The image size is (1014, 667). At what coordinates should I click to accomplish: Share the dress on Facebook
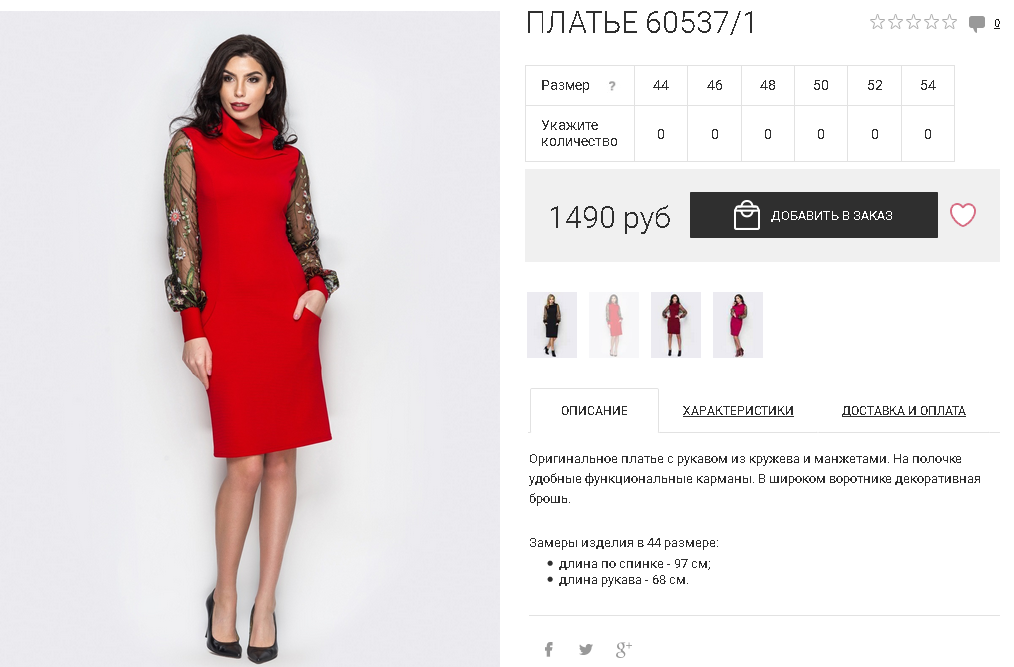tap(548, 649)
